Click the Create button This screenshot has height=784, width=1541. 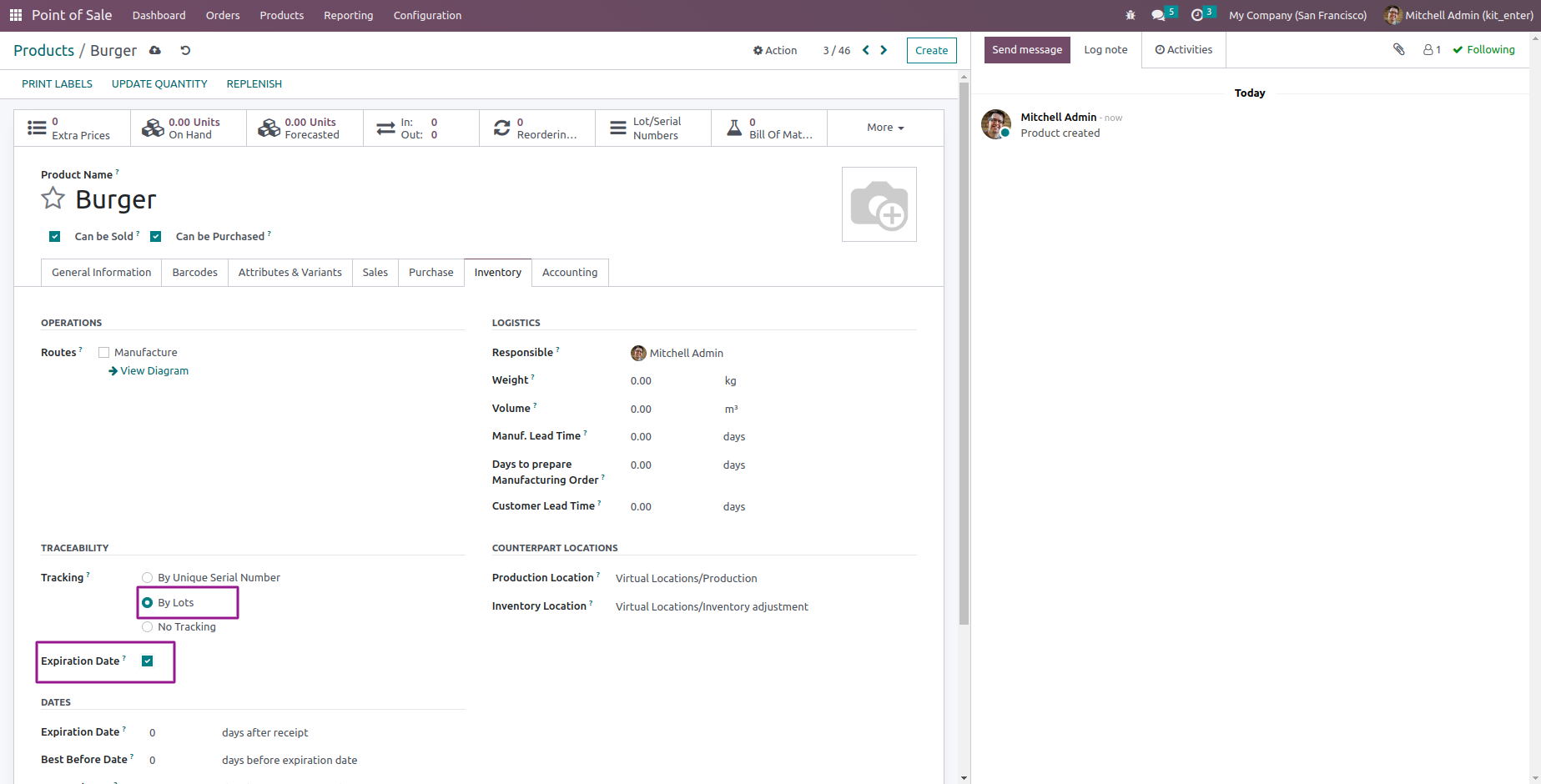(x=931, y=50)
